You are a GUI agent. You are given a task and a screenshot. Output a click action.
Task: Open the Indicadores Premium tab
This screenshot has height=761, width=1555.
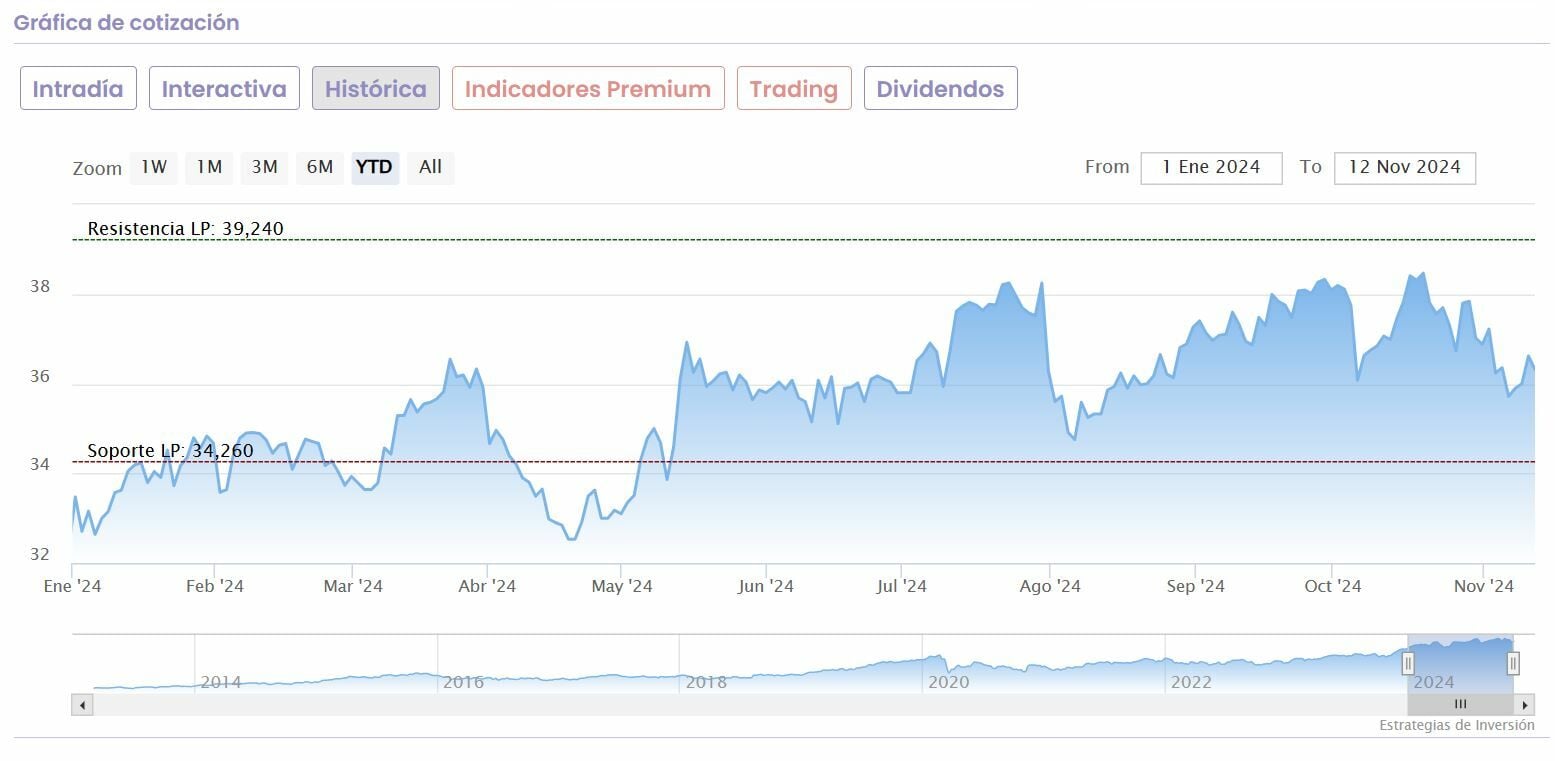[x=588, y=89]
